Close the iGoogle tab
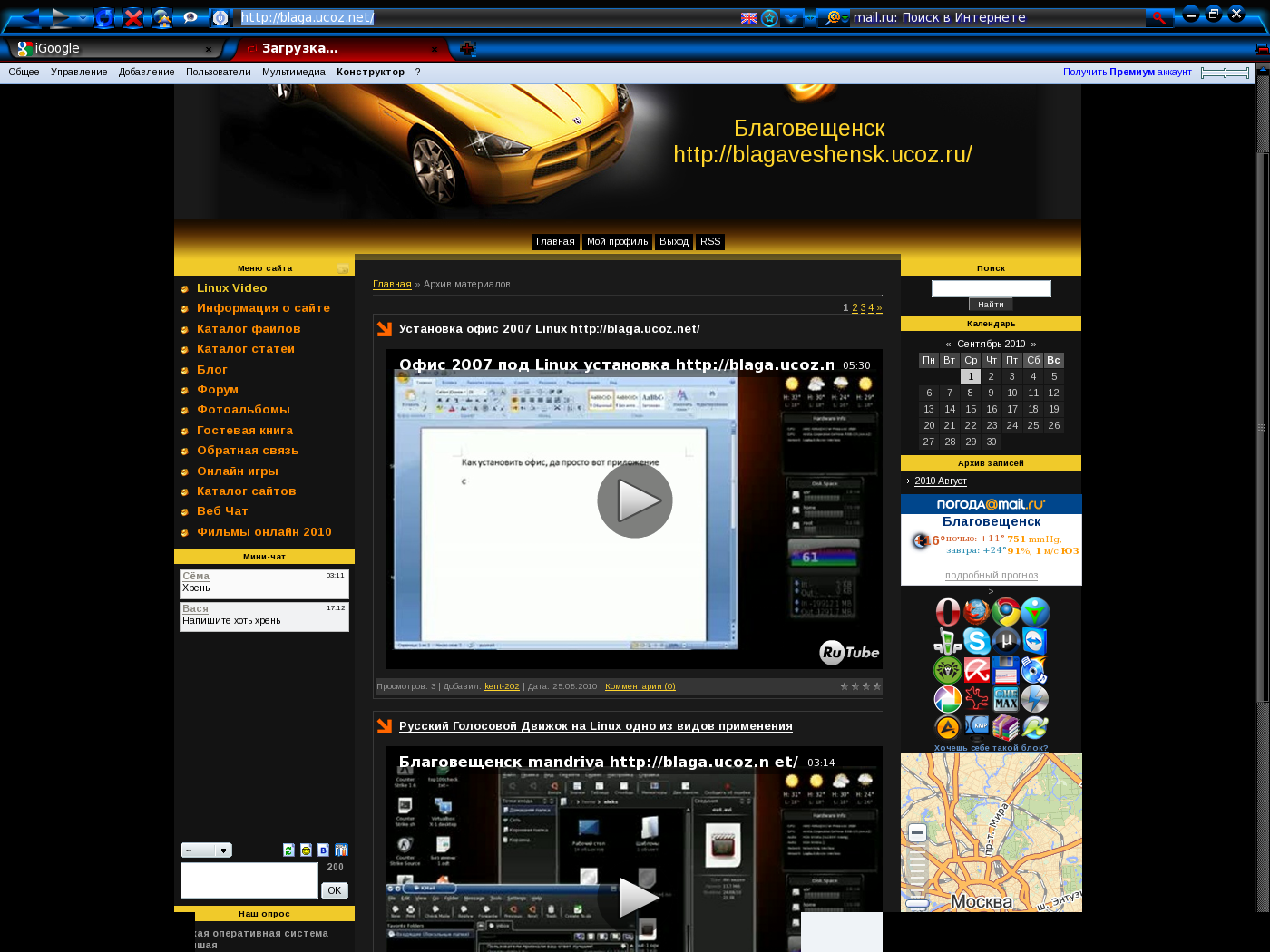The height and width of the screenshot is (952, 1270). coord(209,49)
